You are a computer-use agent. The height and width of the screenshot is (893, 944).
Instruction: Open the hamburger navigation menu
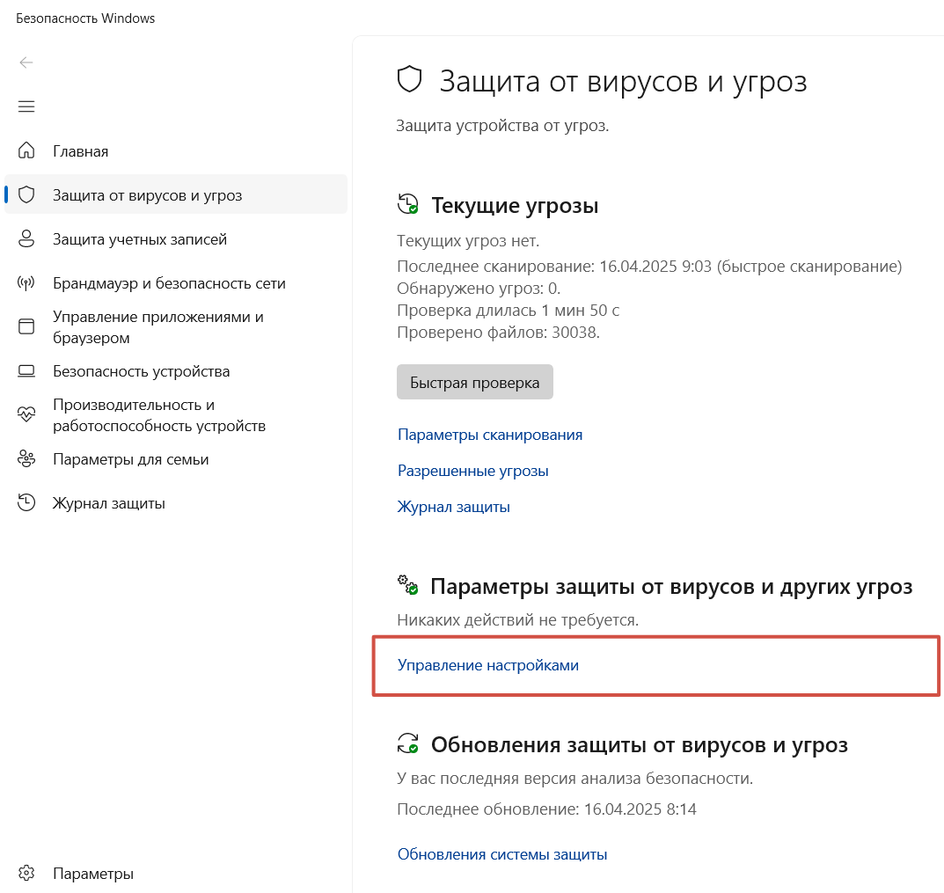tap(26, 107)
